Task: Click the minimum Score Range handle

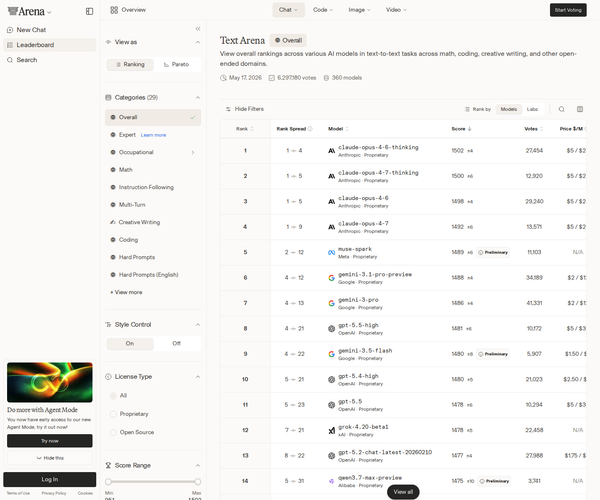Action: (108, 482)
